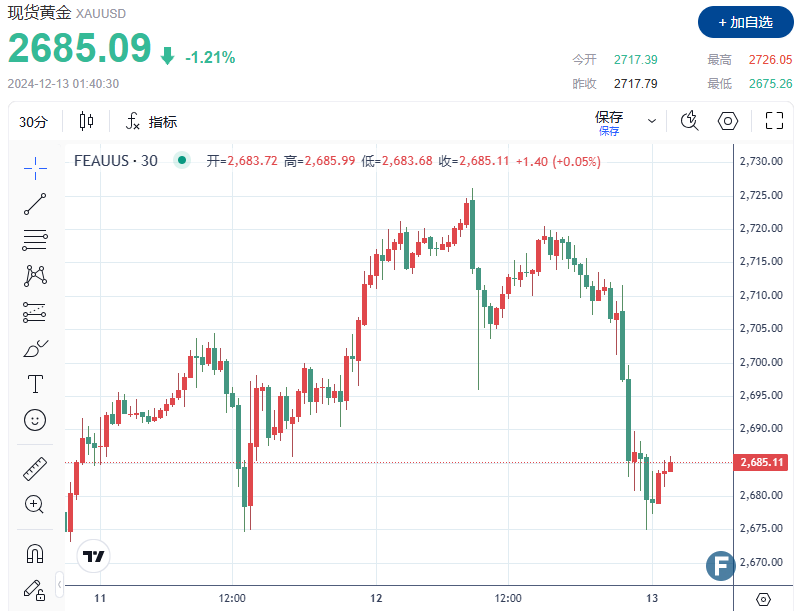The height and width of the screenshot is (611, 799).
Task: Open the emoji icons tool
Action: tap(35, 420)
